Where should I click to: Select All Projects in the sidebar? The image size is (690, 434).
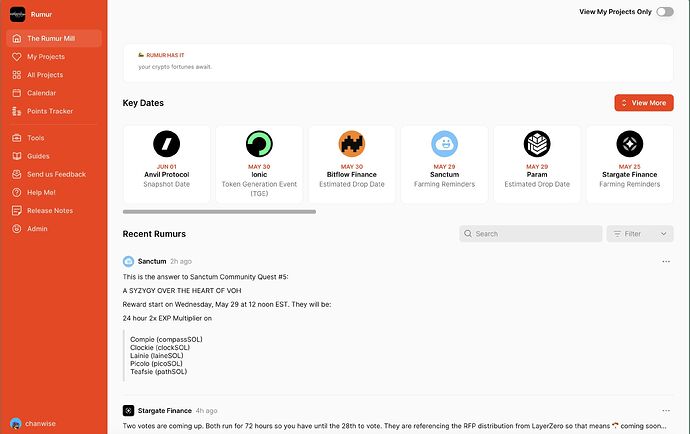coord(45,75)
